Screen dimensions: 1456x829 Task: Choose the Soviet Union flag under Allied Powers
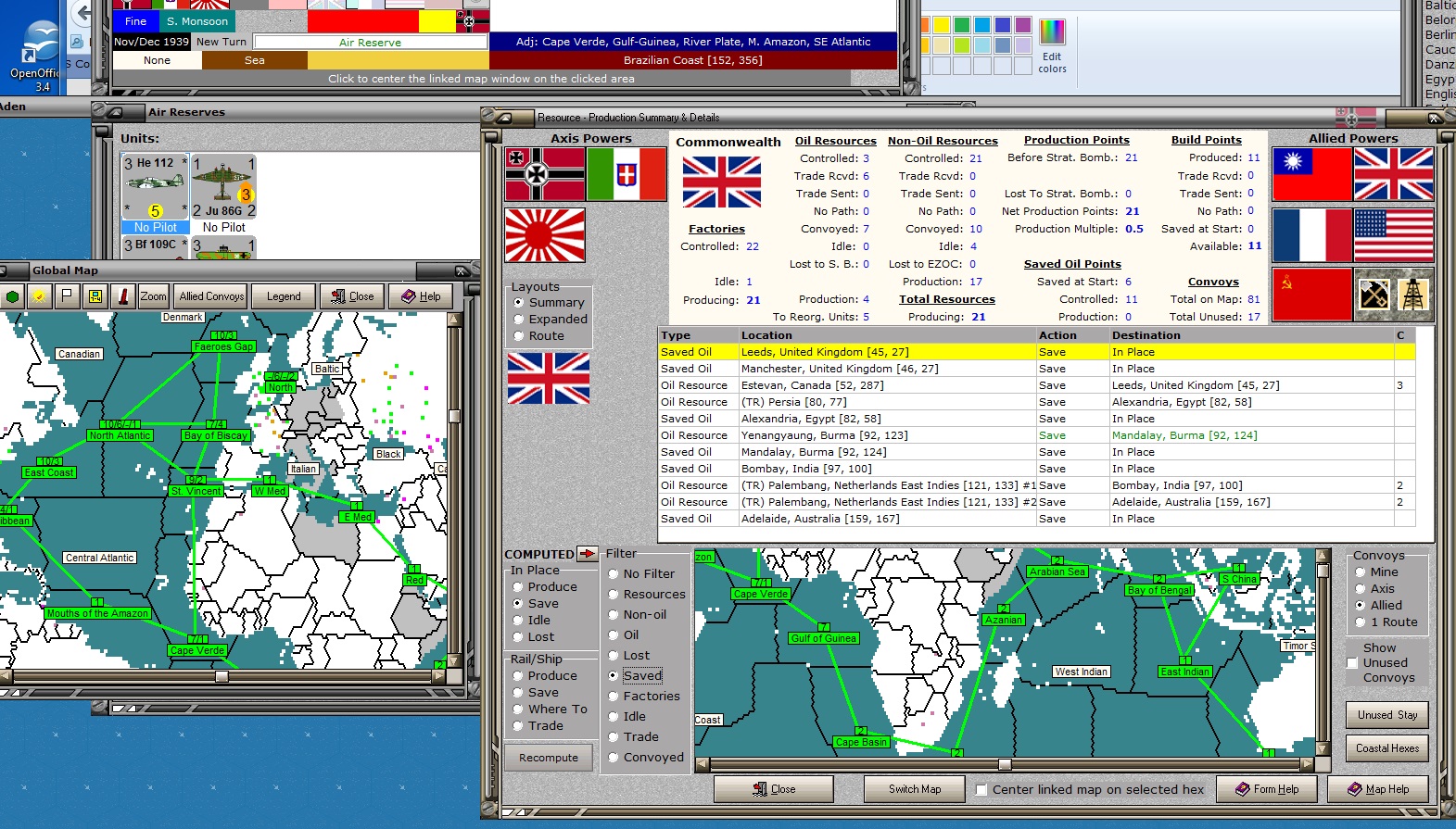coord(1311,295)
